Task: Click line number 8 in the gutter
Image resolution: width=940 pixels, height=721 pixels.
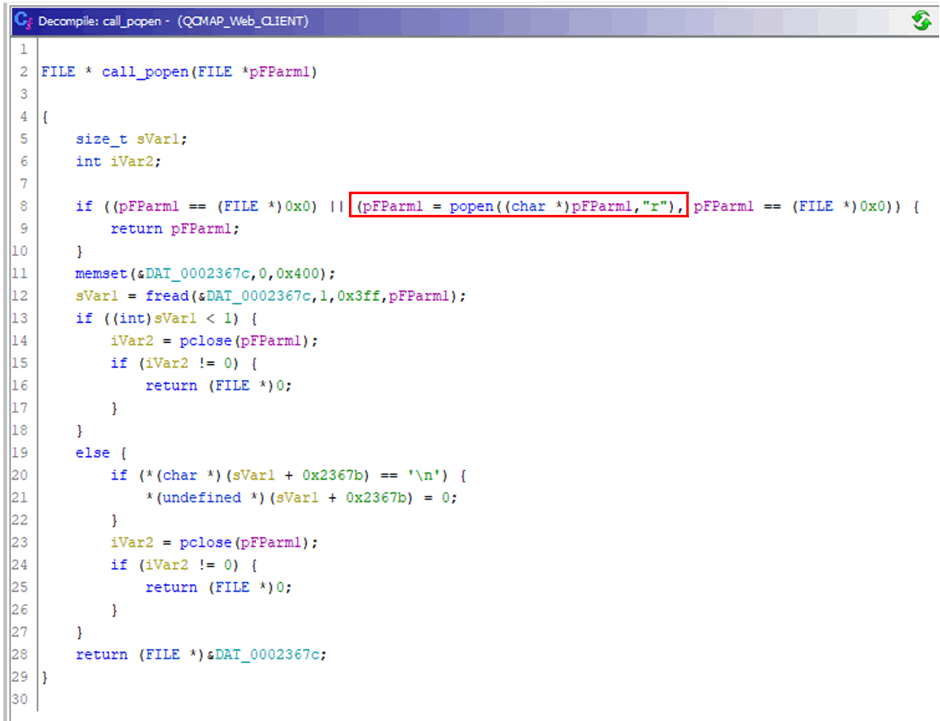Action: click(x=23, y=206)
